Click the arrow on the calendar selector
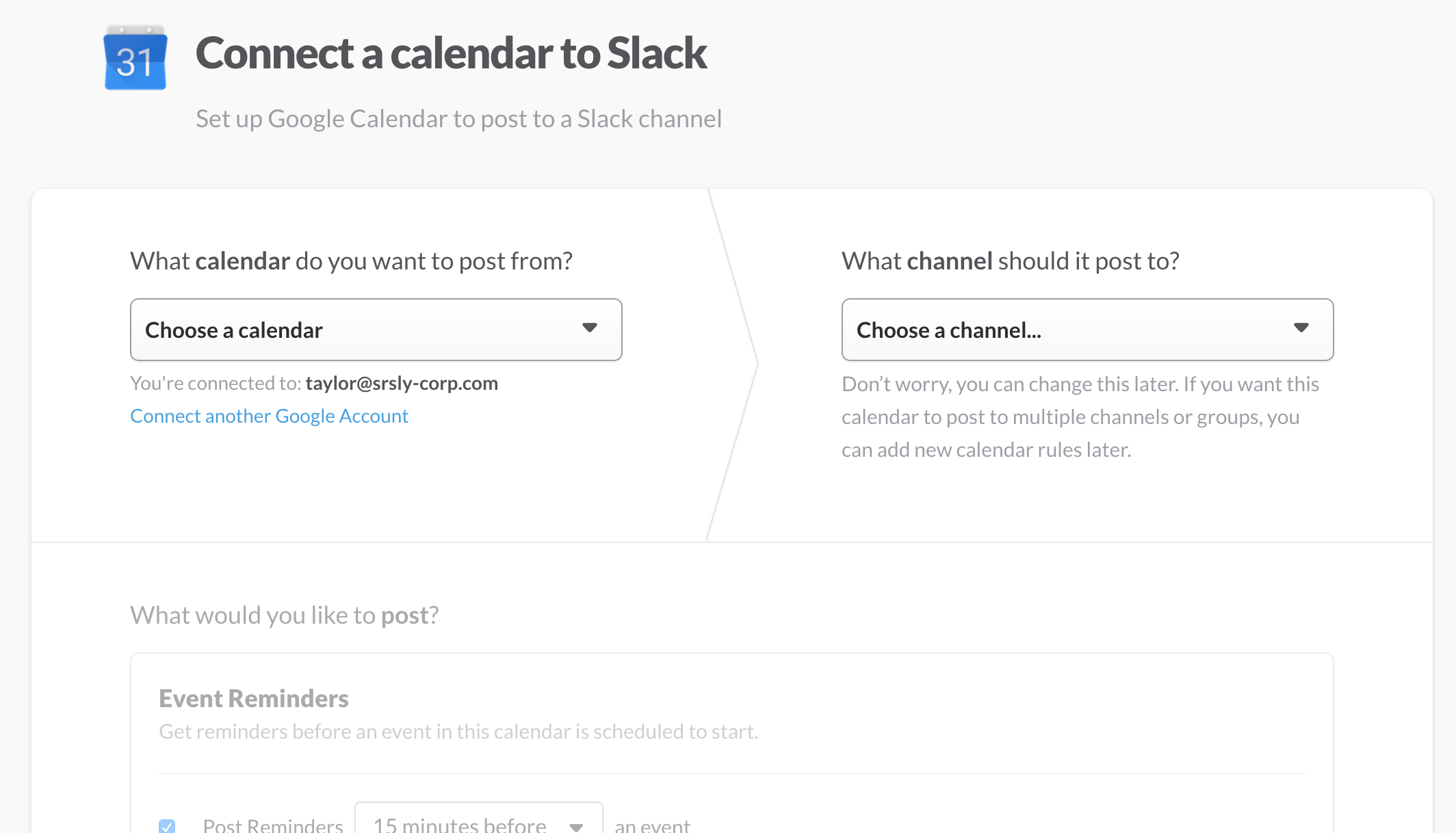1456x833 pixels. tap(590, 328)
